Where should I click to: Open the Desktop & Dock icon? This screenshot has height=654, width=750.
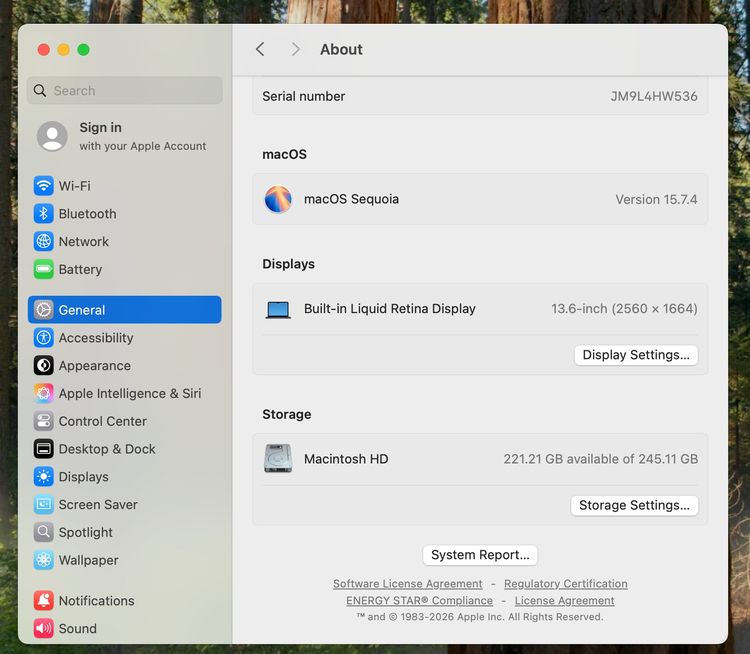point(44,448)
